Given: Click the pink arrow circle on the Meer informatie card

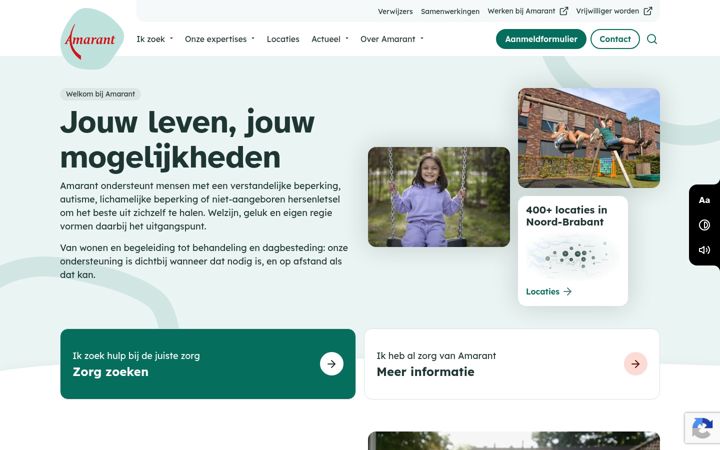Looking at the screenshot, I should tap(636, 364).
